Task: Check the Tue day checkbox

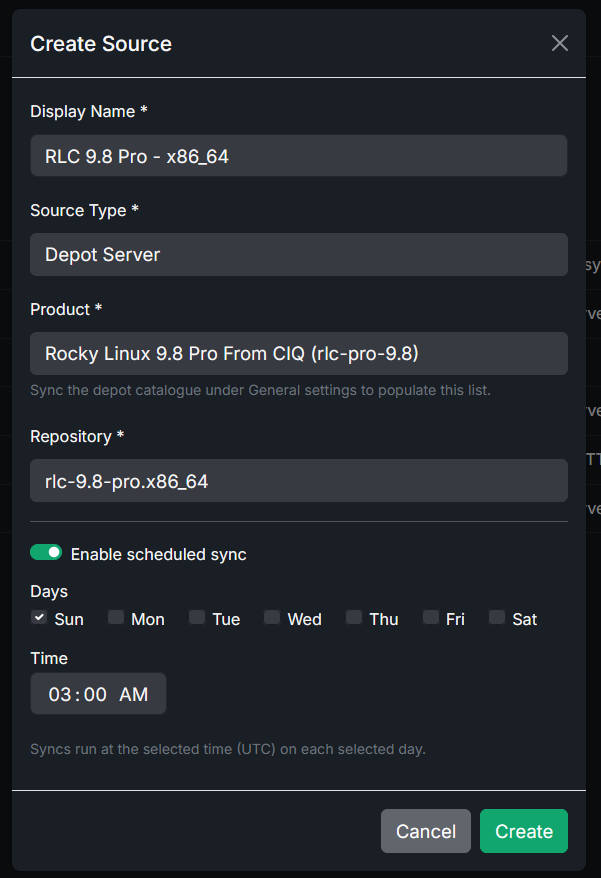Action: 197,618
